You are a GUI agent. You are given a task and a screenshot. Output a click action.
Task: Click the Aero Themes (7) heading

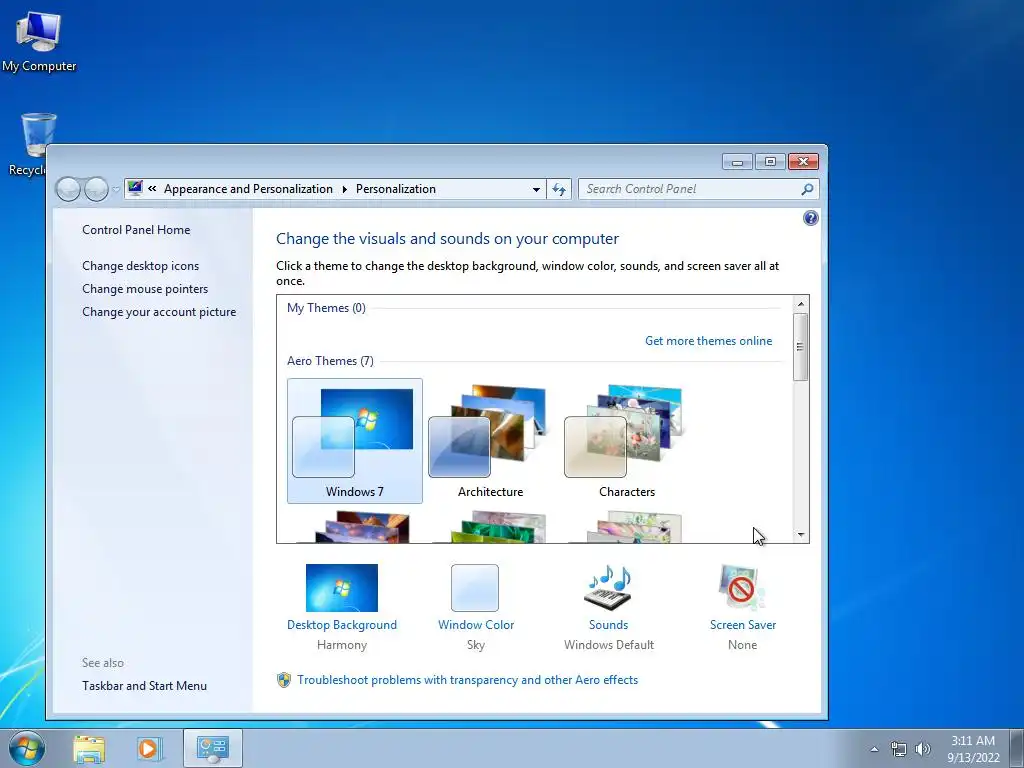(330, 361)
